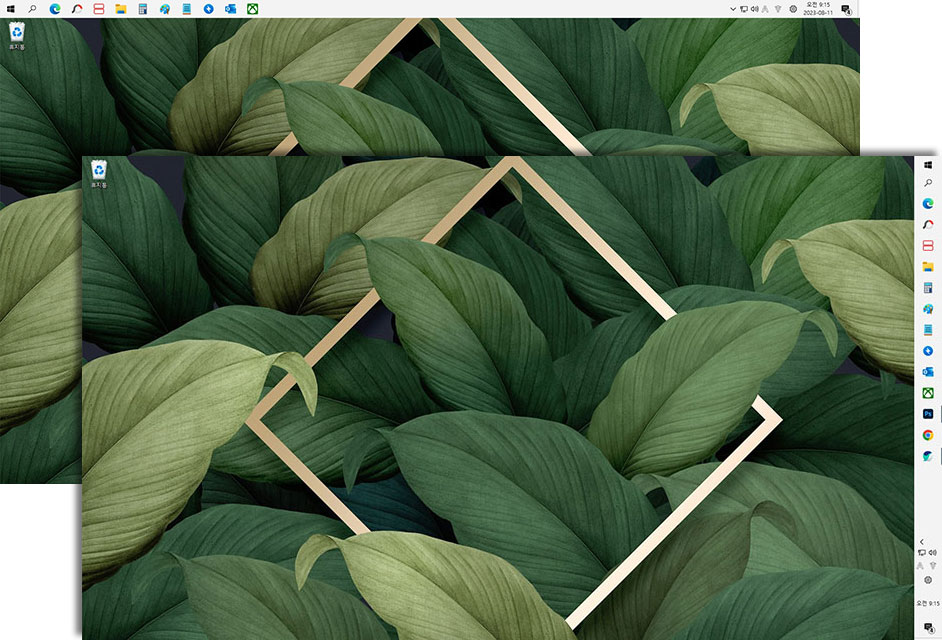The height and width of the screenshot is (640, 942).
Task: Toggle IME A indicator on right taskbar
Action: (x=920, y=566)
